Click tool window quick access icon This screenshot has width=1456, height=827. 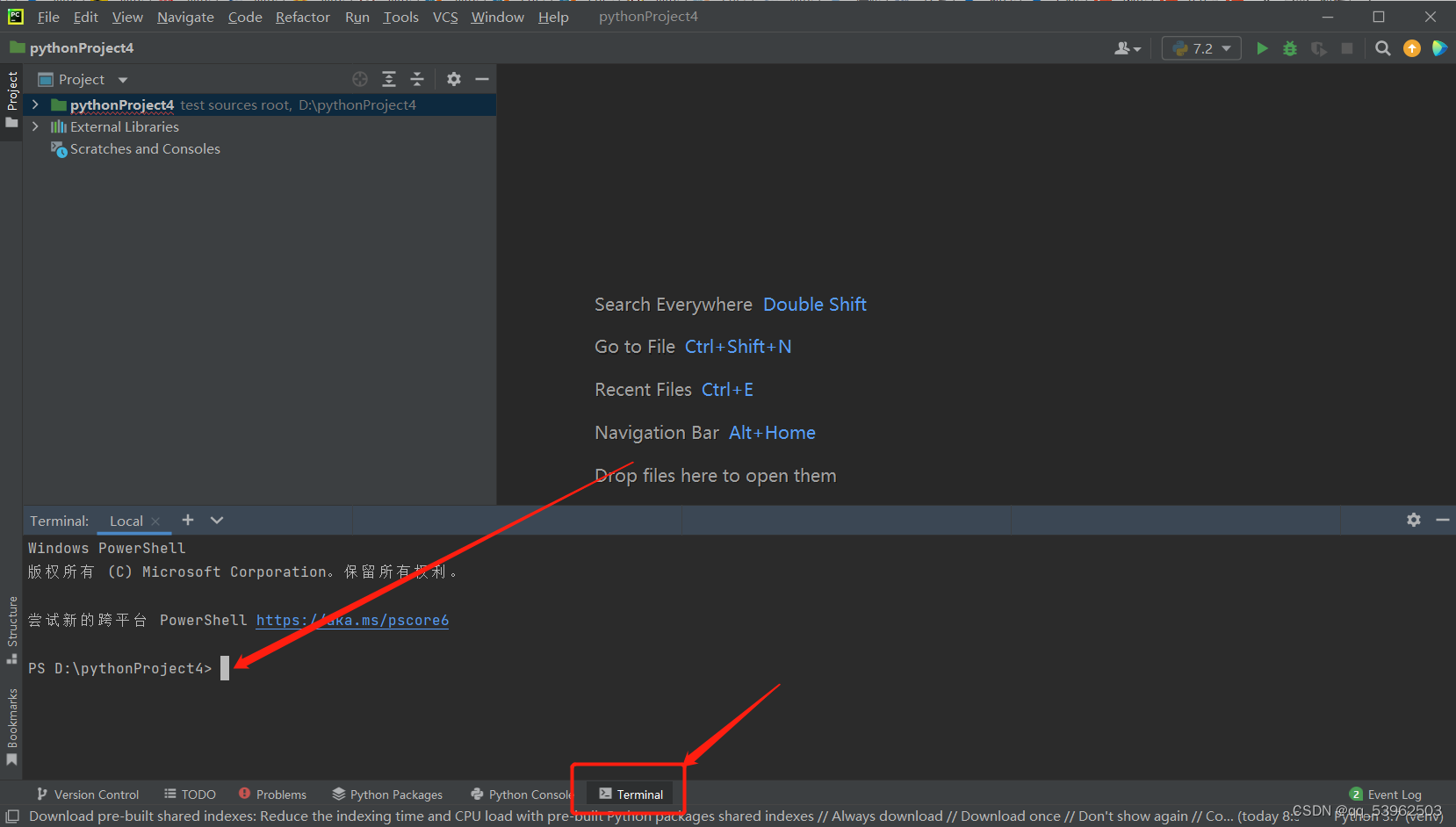click(x=12, y=816)
